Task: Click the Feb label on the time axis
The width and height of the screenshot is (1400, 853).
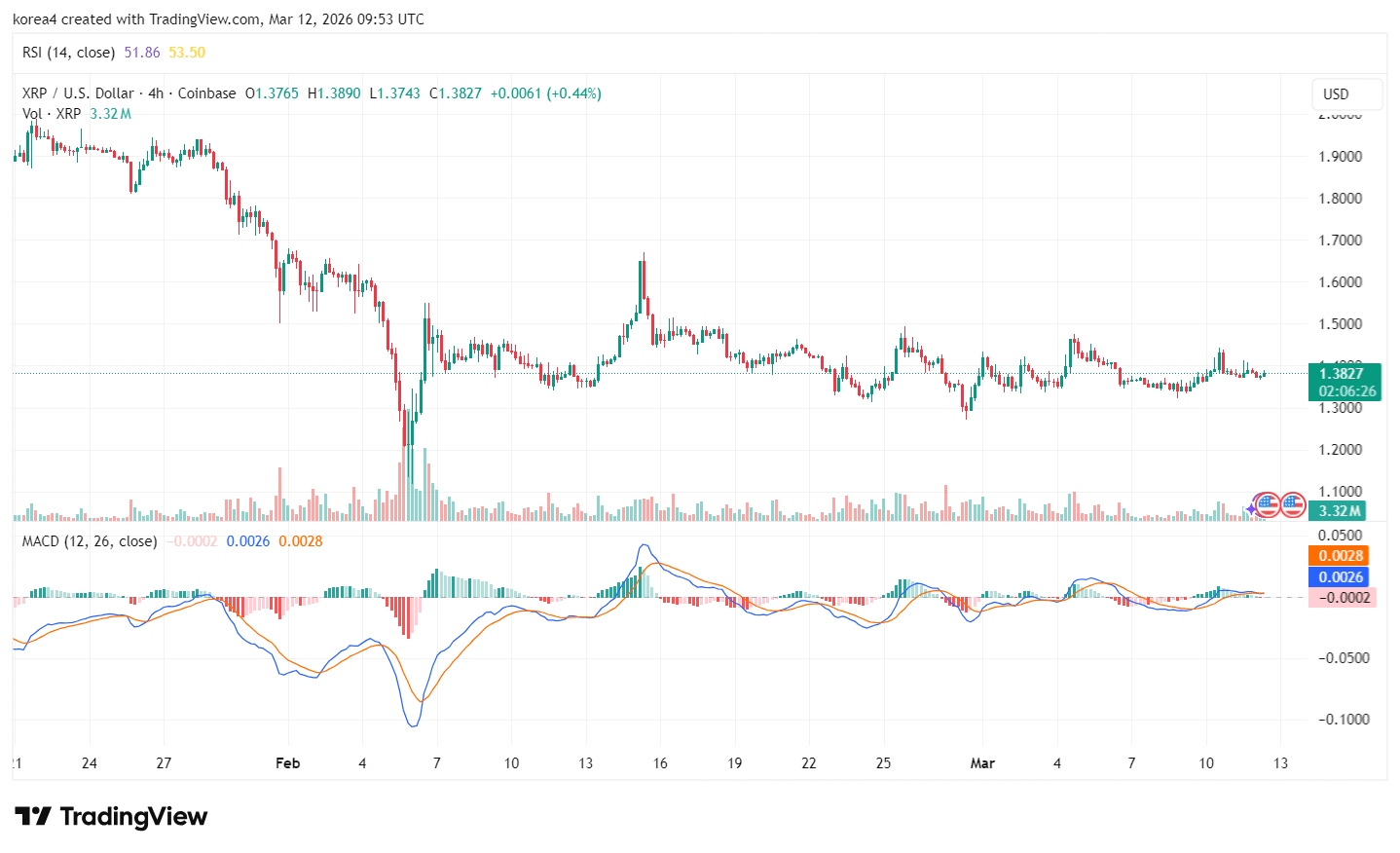Action: (287, 763)
